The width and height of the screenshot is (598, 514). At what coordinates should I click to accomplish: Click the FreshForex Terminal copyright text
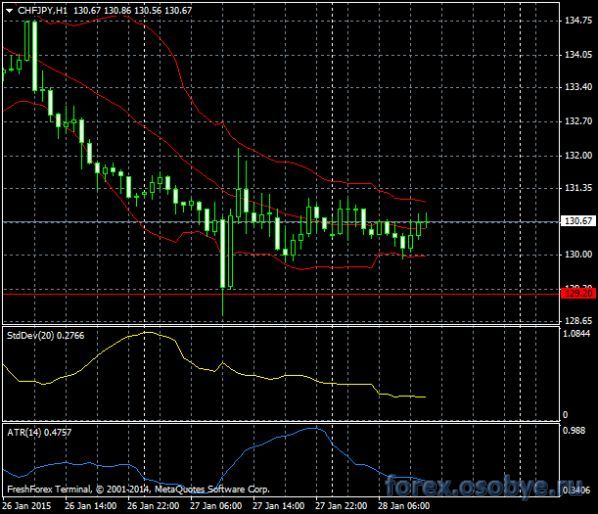coord(138,489)
